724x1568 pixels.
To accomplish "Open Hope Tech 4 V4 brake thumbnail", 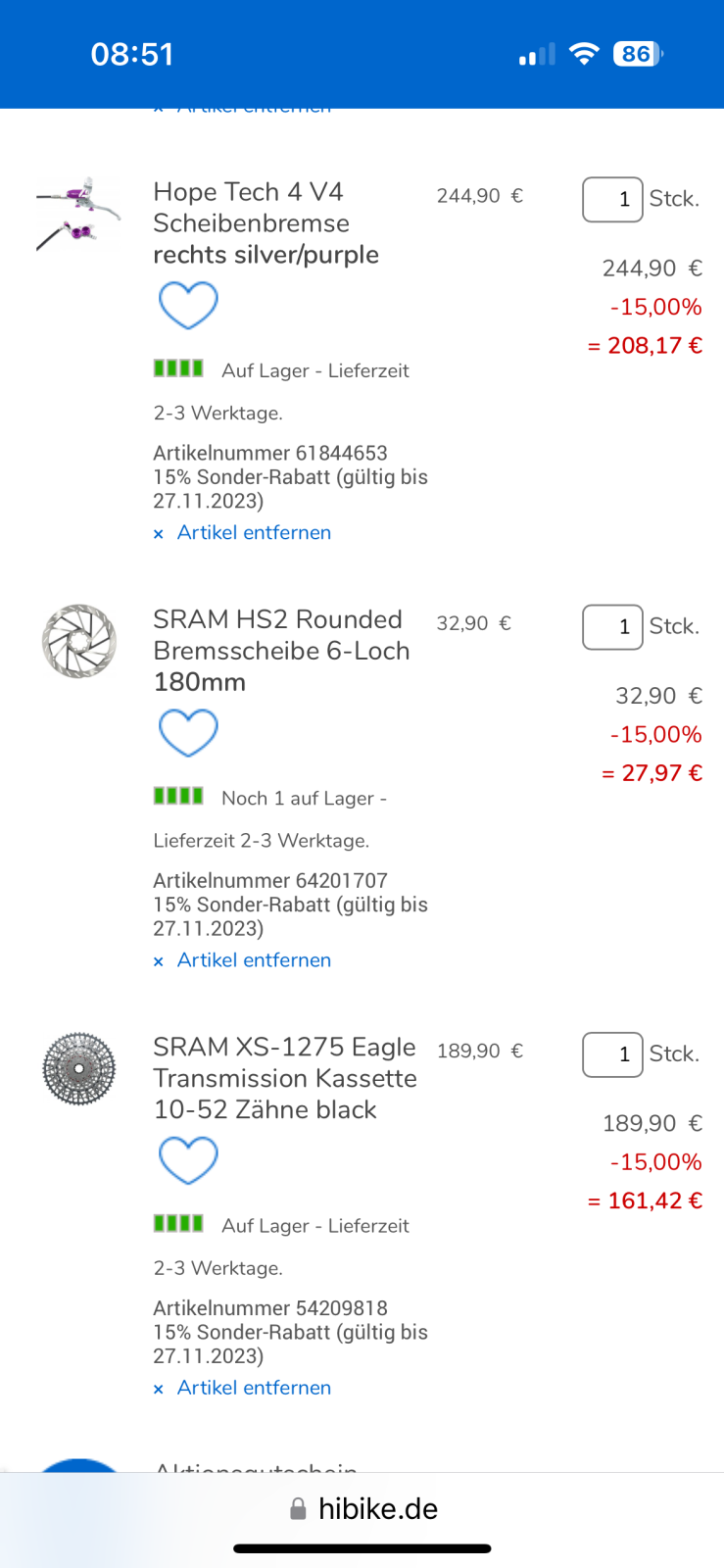I will [78, 213].
